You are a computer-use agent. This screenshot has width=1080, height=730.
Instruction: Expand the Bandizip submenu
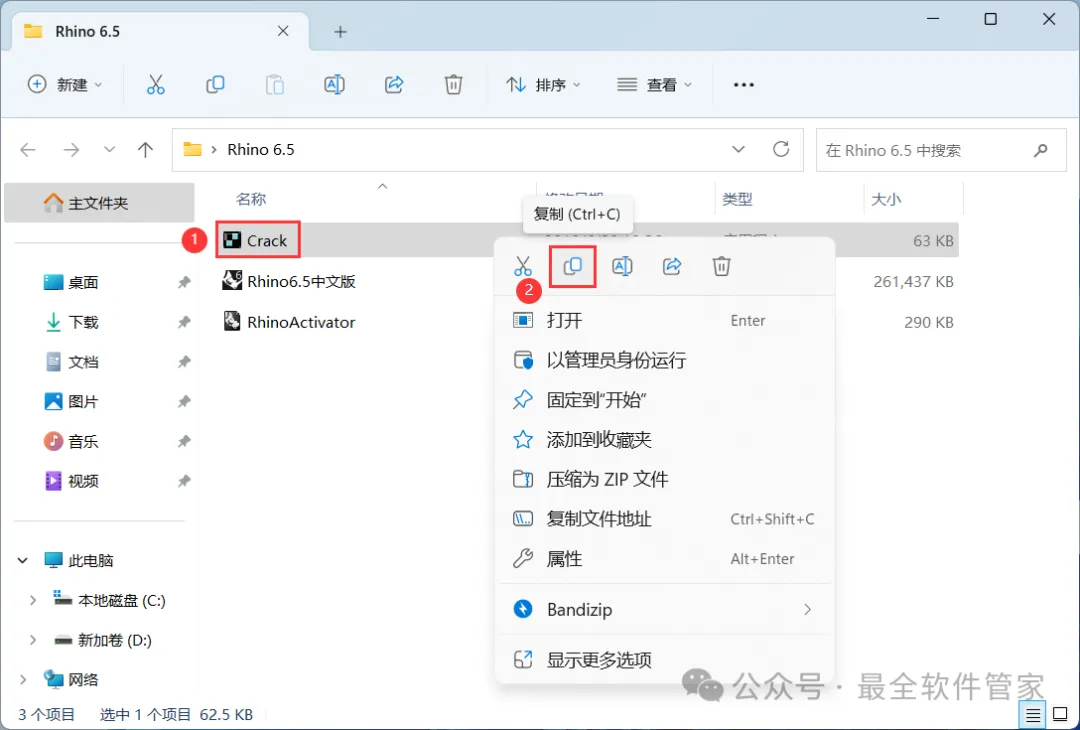pos(807,609)
